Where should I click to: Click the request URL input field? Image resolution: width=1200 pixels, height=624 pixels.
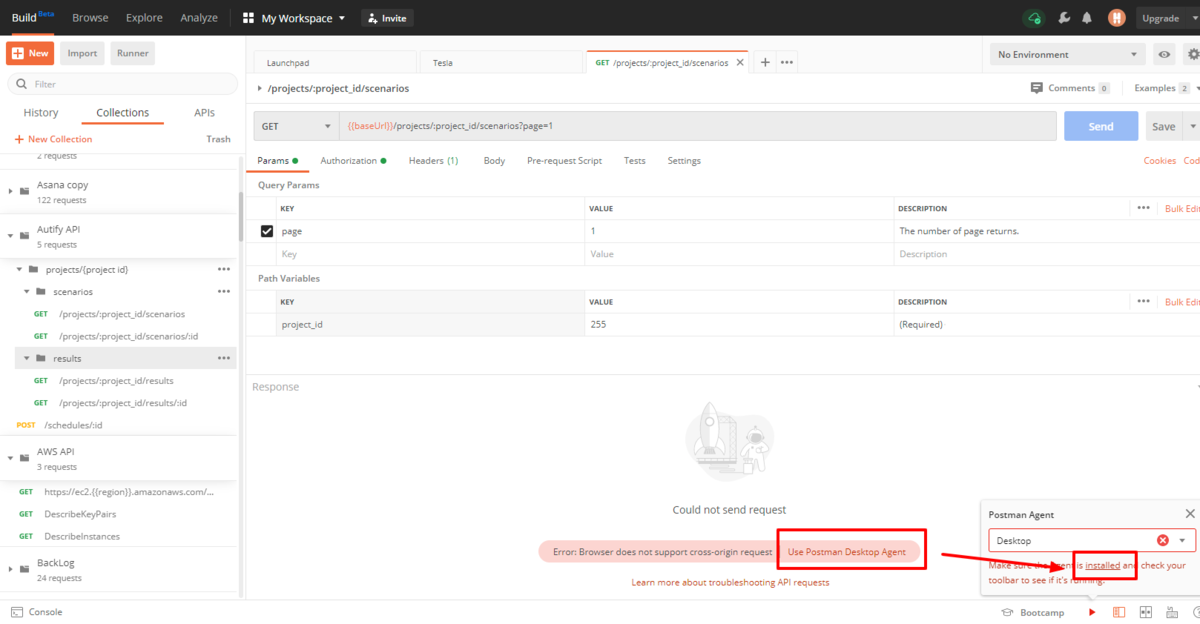tap(699, 126)
